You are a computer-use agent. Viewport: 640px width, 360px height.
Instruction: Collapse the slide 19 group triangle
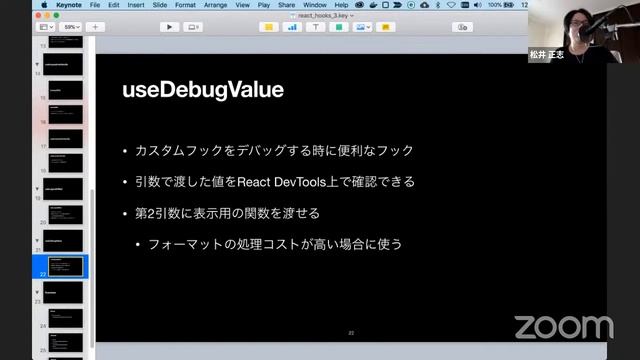(x=37, y=189)
